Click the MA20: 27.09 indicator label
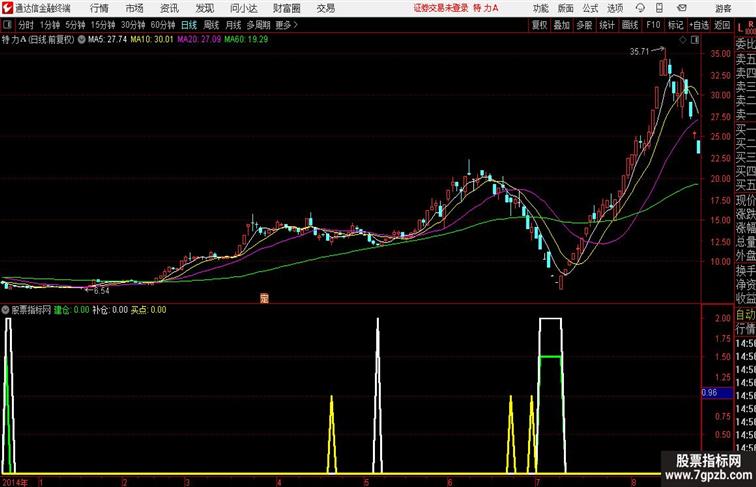 pyautogui.click(x=199, y=40)
